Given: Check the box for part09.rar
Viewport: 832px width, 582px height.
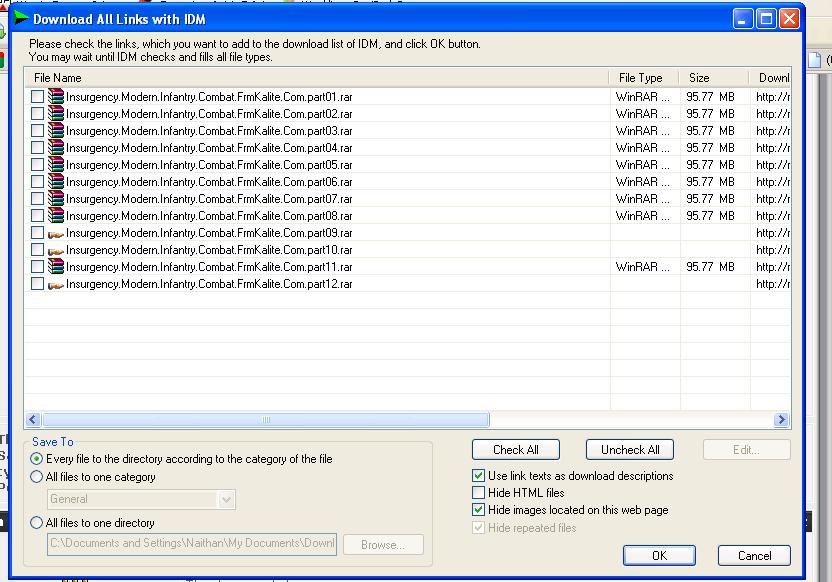Looking at the screenshot, I should click(37, 232).
